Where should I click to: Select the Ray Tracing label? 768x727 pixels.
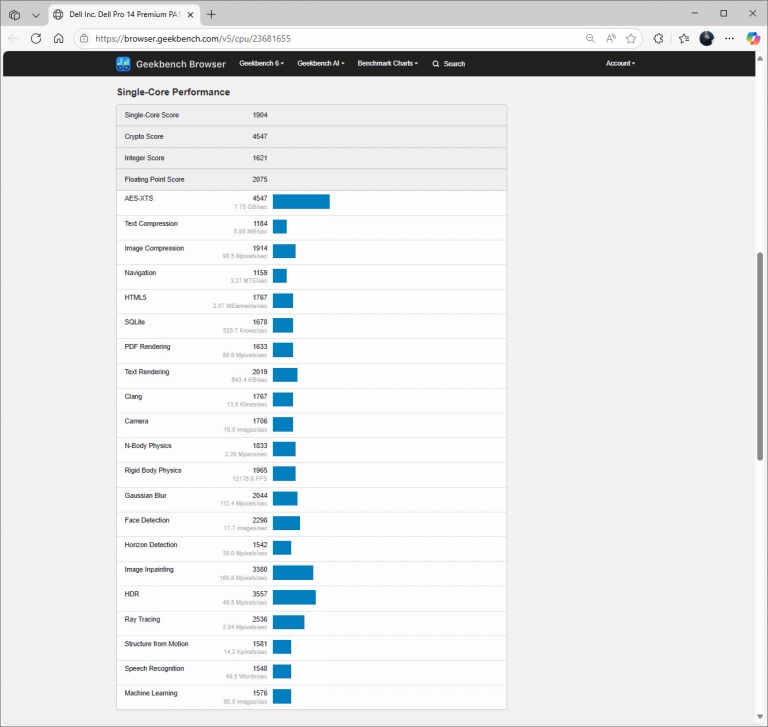(x=142, y=619)
